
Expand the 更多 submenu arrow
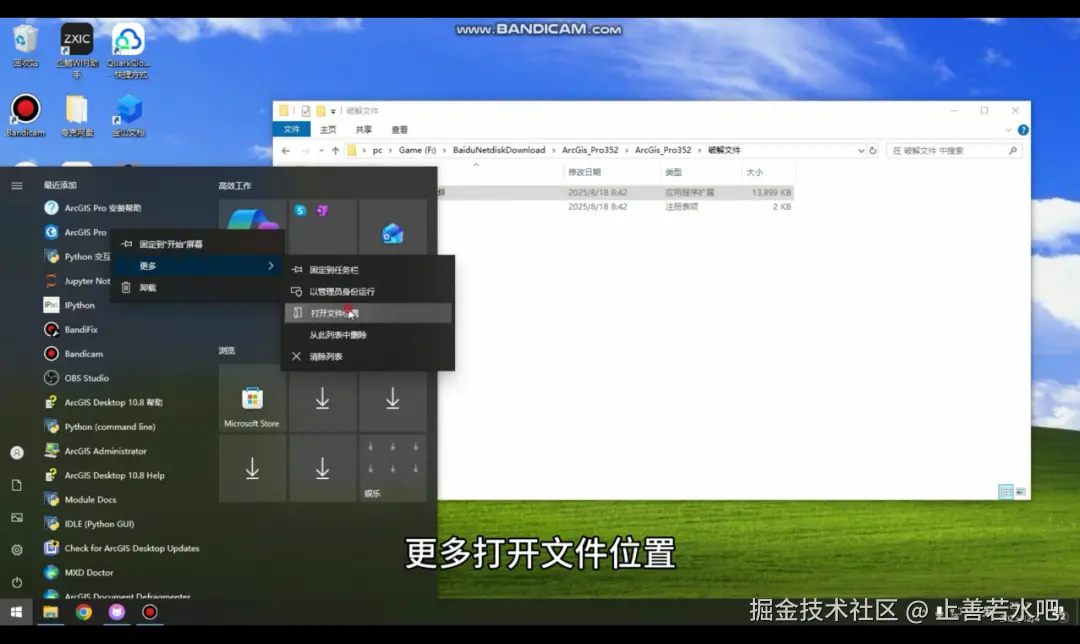[x=271, y=266]
